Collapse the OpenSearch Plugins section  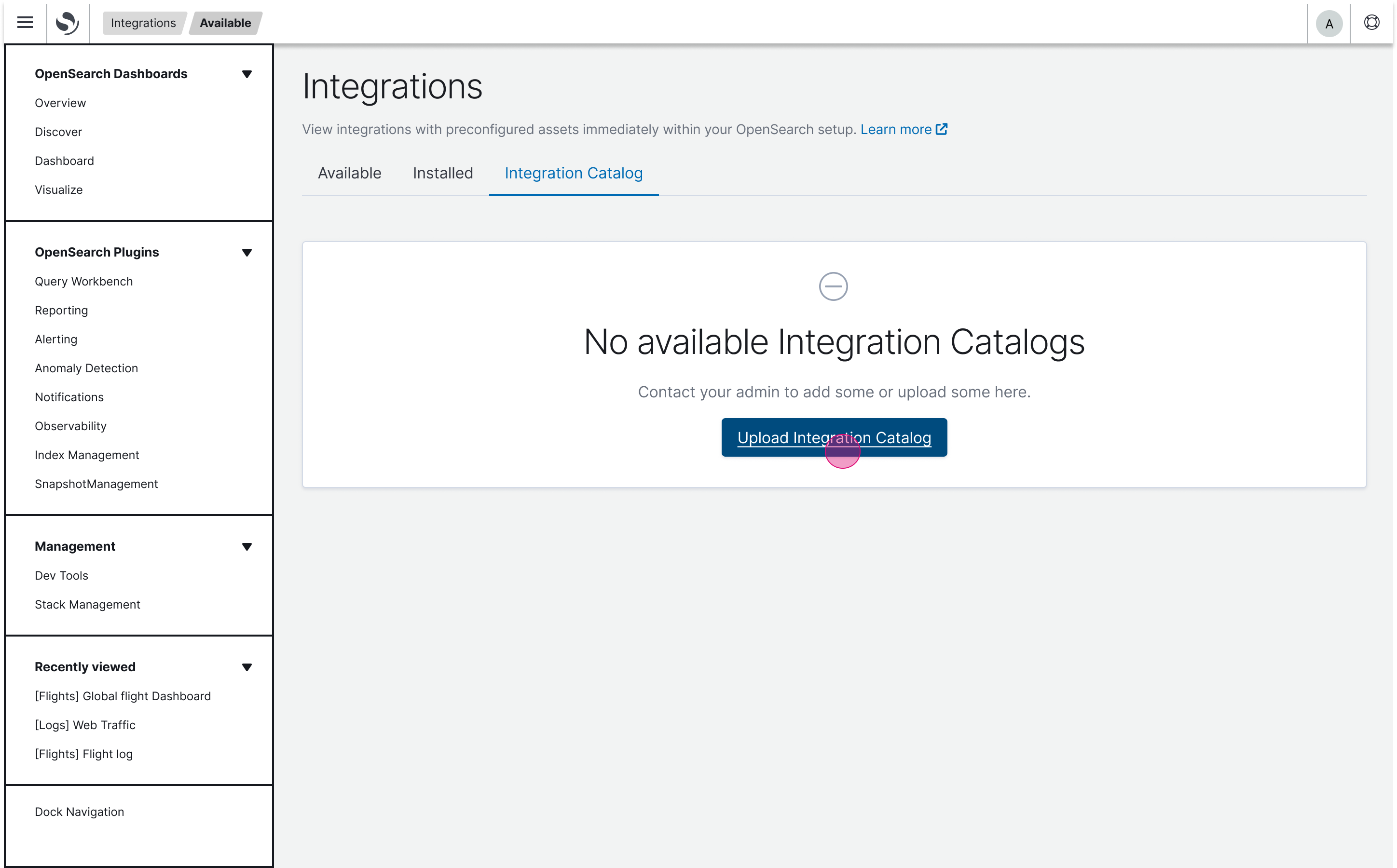point(247,253)
